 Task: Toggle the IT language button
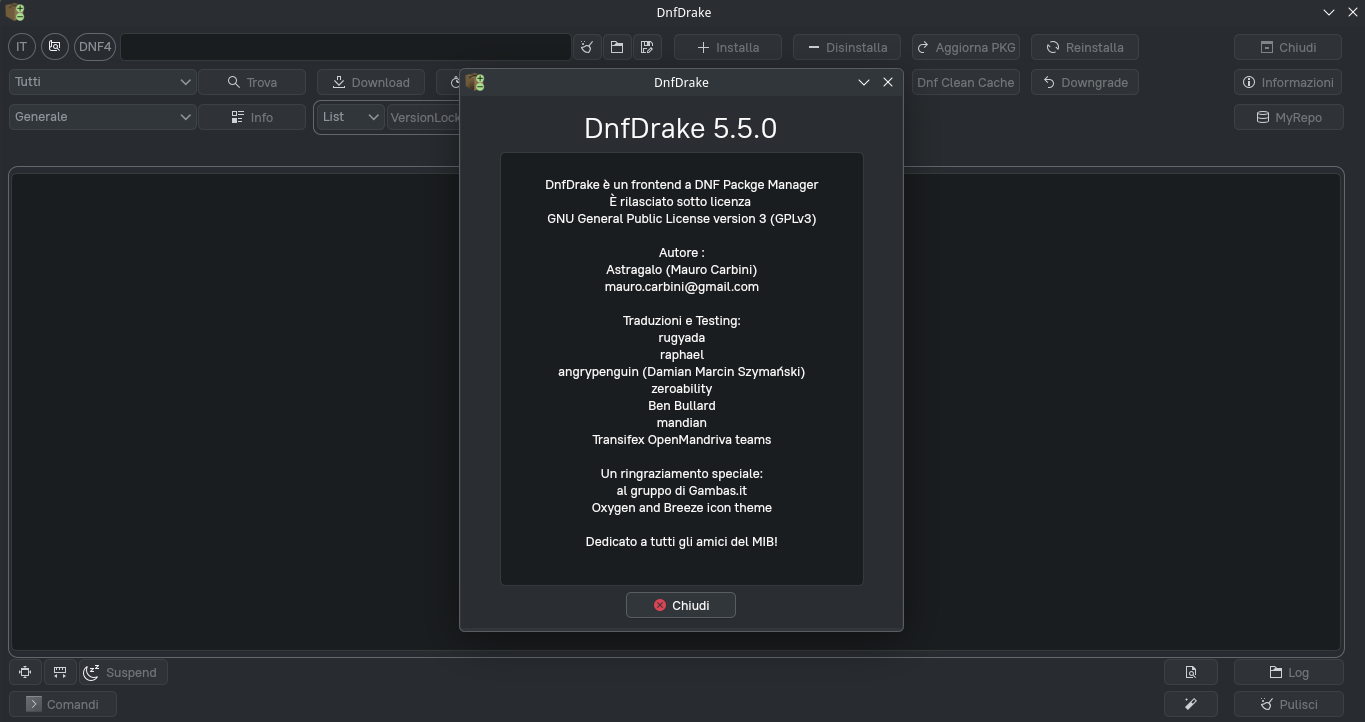22,47
